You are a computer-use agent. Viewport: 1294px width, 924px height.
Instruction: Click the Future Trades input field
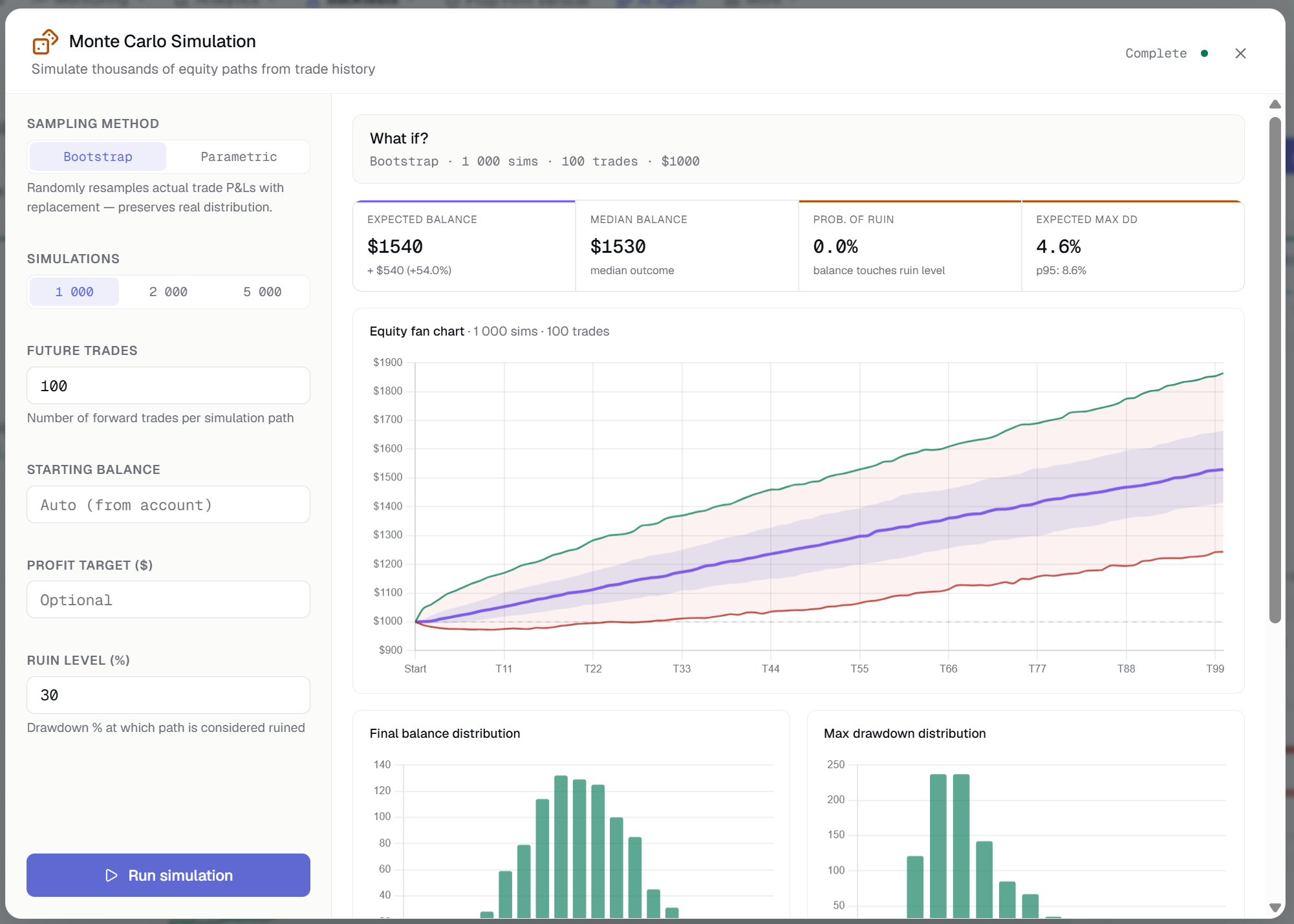click(168, 385)
